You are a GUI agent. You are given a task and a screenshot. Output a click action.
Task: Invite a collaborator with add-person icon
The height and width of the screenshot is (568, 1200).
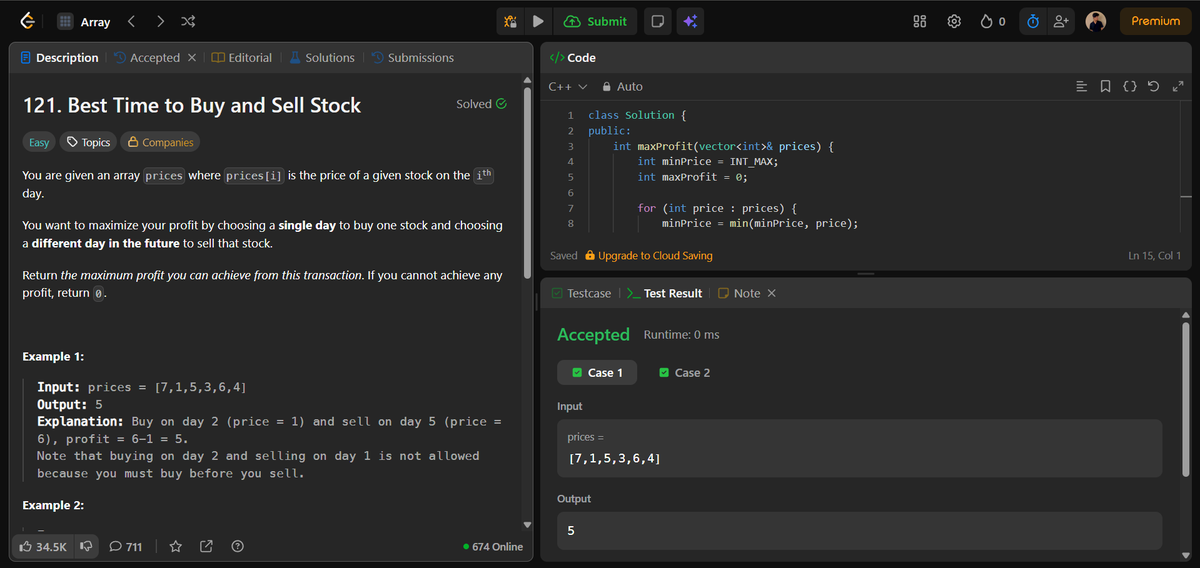tap(1062, 21)
